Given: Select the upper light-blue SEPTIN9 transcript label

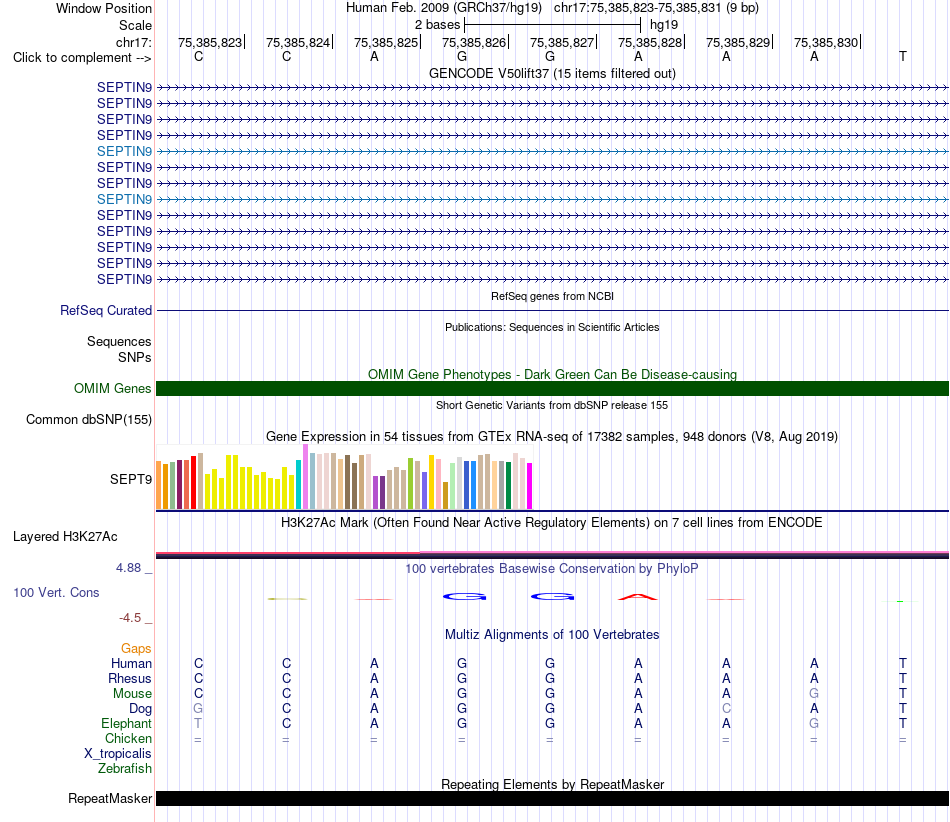Looking at the screenshot, I should 124,151.
